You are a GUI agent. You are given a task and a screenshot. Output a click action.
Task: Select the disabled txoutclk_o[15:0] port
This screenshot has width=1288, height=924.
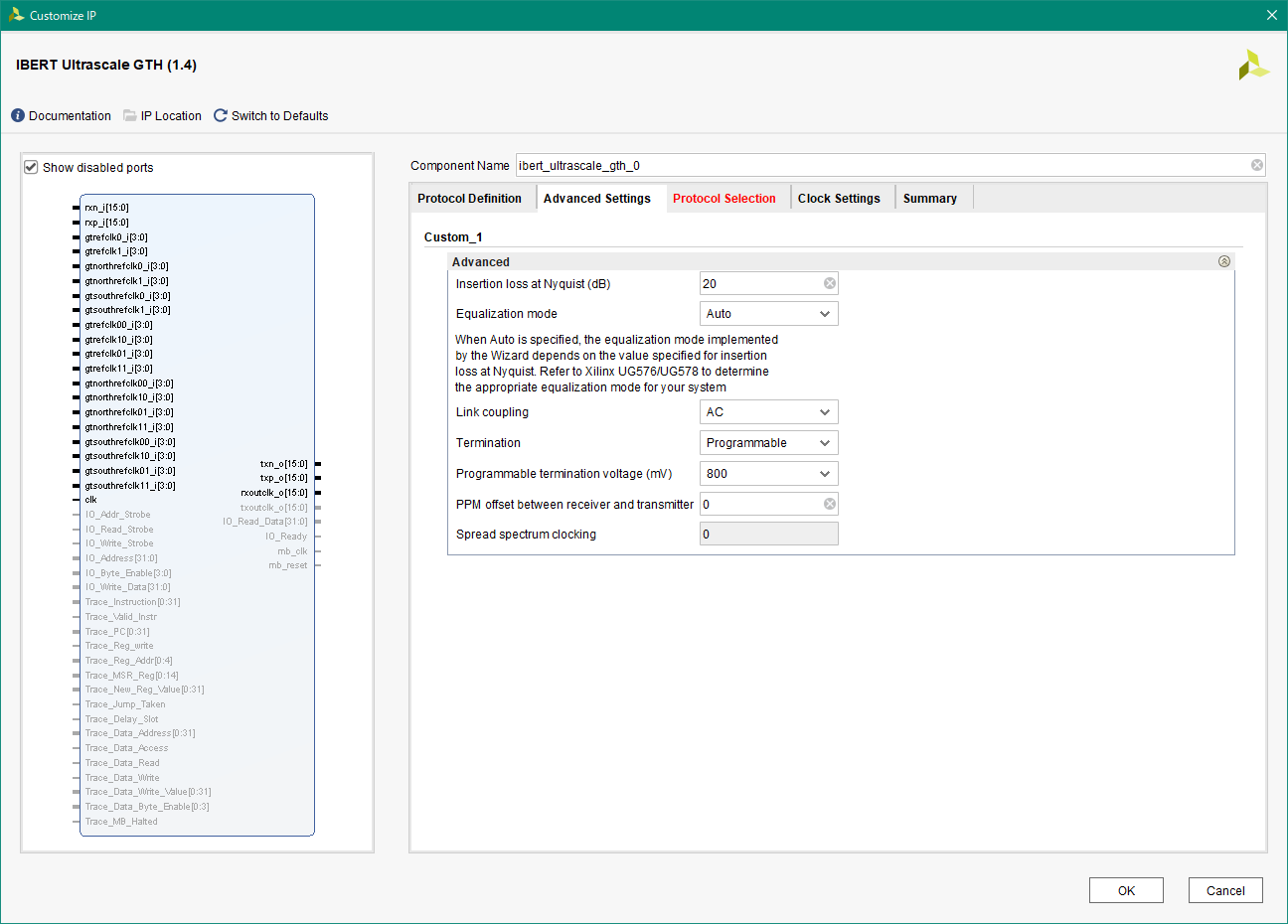[x=274, y=508]
